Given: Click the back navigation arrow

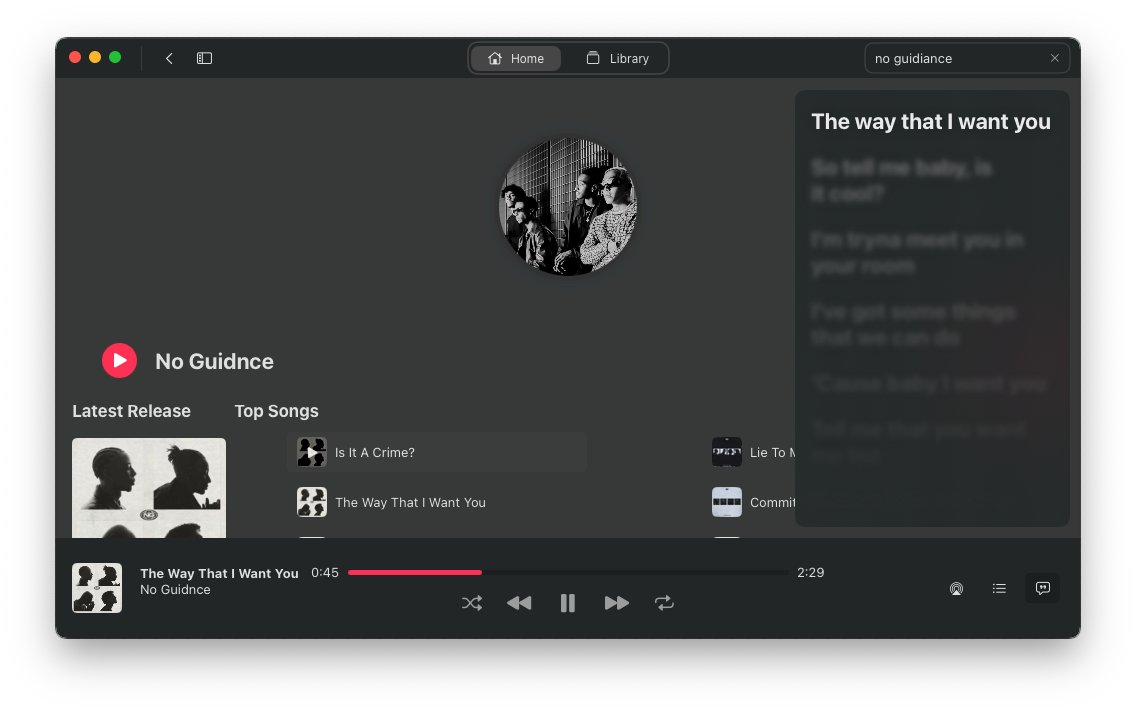Looking at the screenshot, I should click(x=169, y=59).
